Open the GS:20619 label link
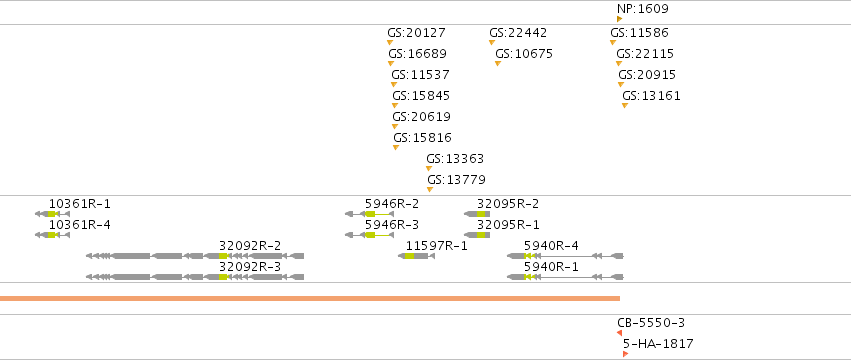This screenshot has height=360, width=851. coord(422,117)
